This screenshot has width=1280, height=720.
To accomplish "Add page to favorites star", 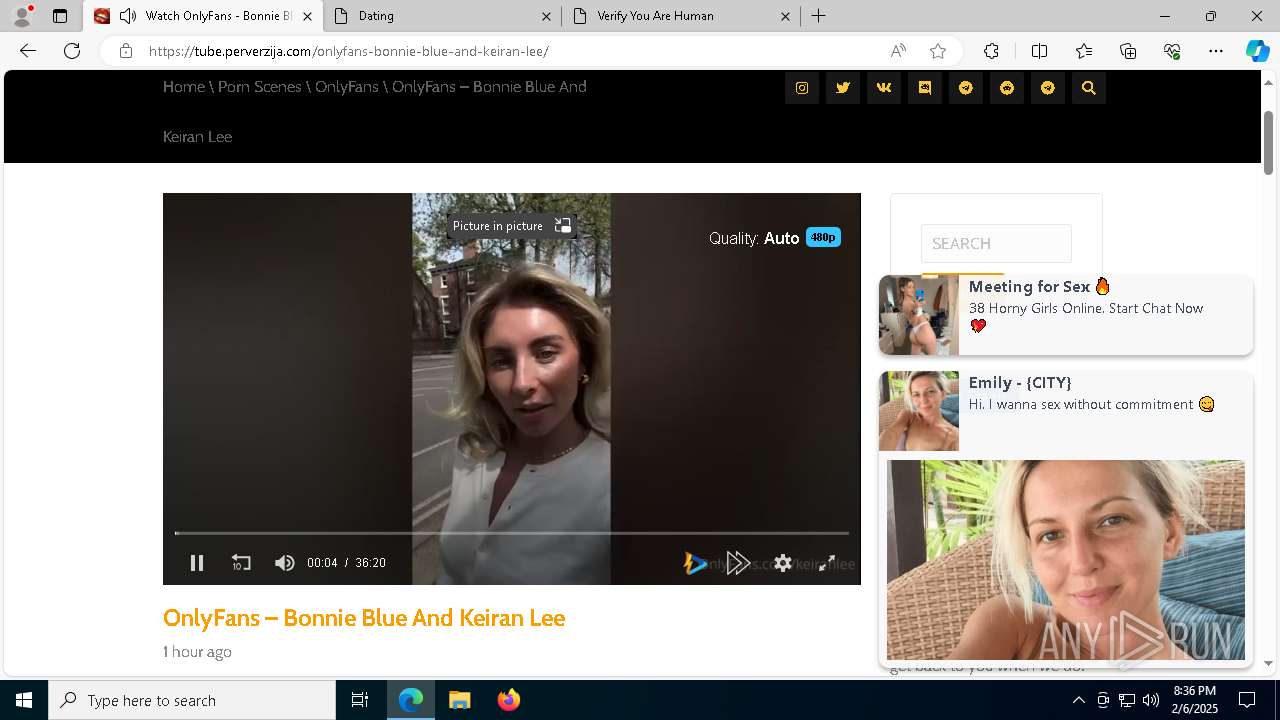I will [938, 51].
